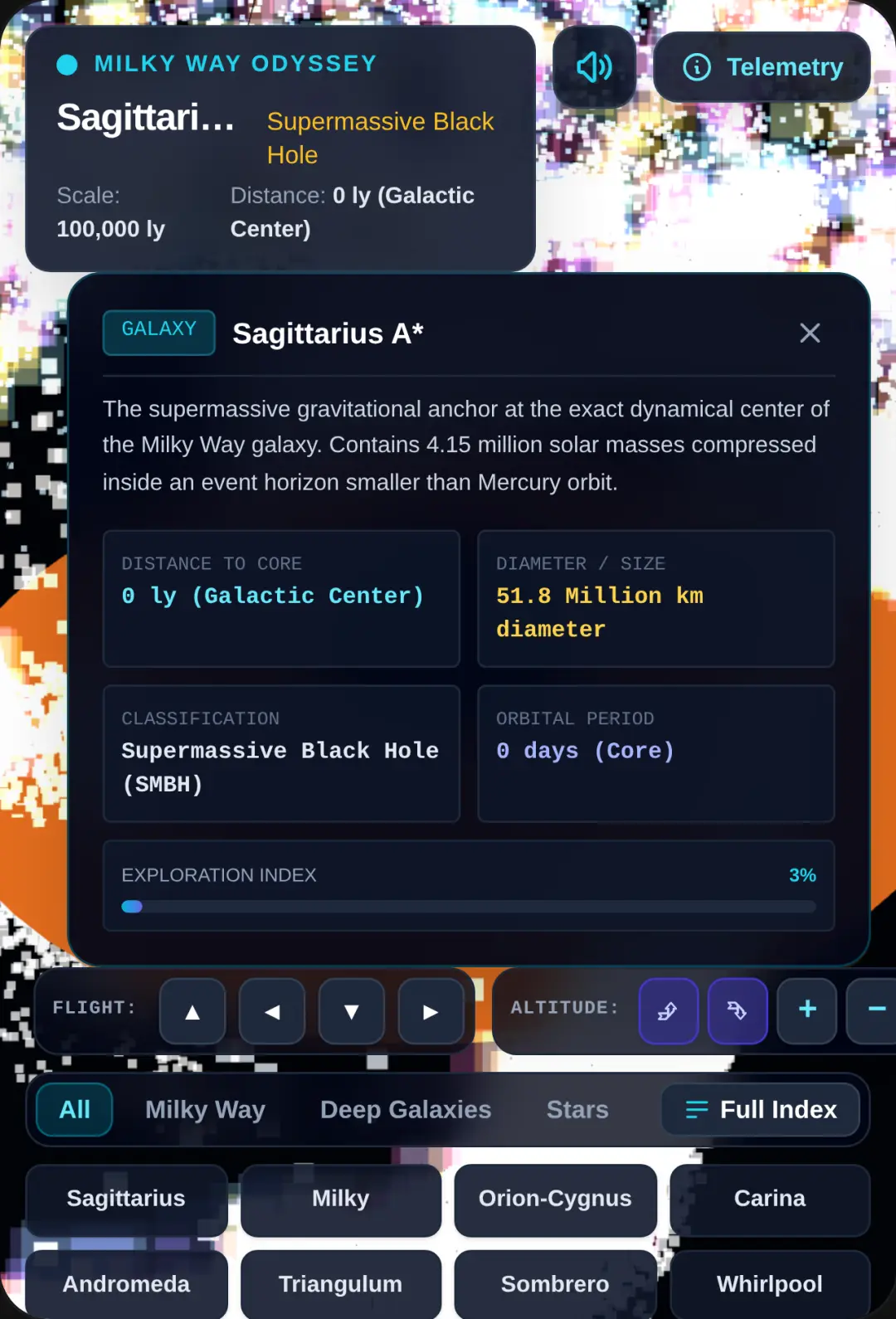Screen dimensions: 896x1319
Task: Click the first altitude tilt icon
Action: [x=668, y=1010]
